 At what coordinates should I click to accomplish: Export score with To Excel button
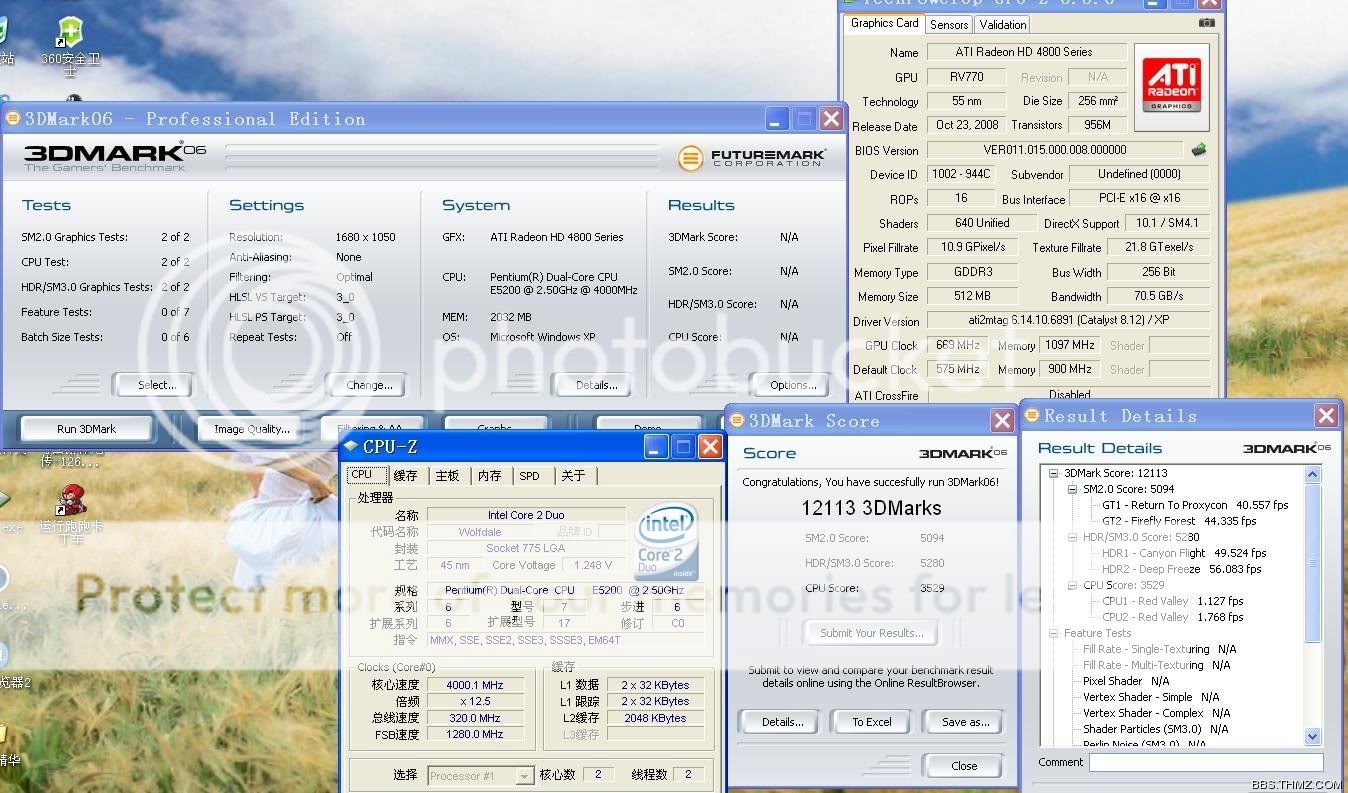click(872, 721)
